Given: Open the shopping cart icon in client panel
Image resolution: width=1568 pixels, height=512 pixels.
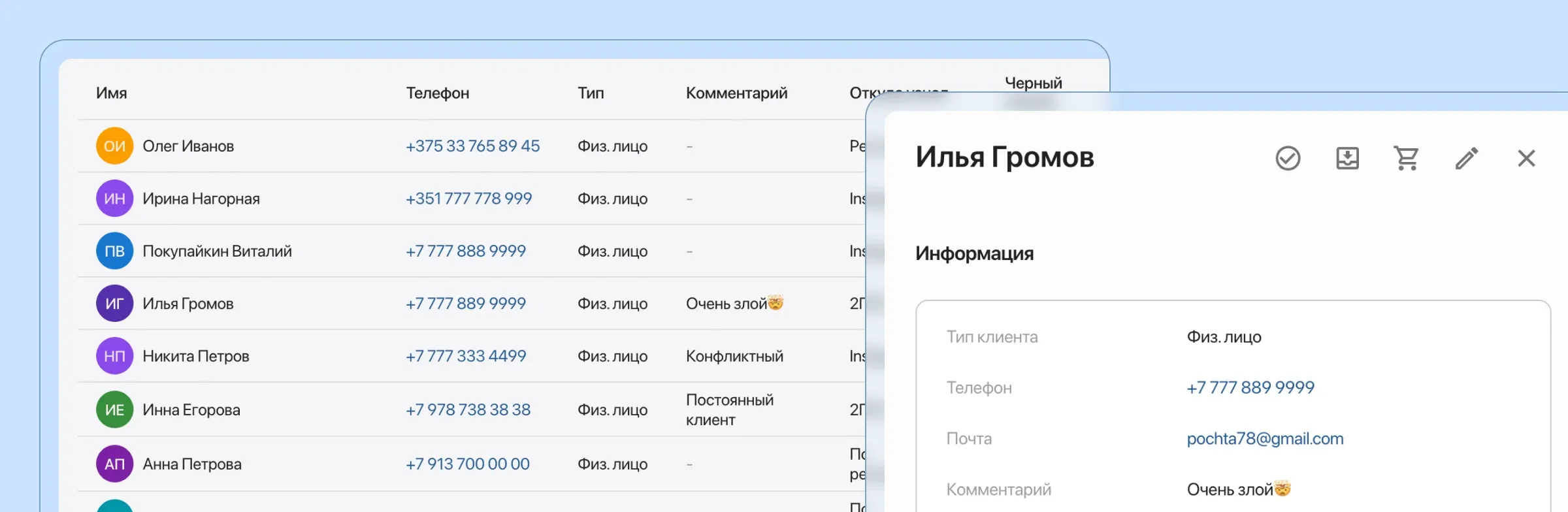Looking at the screenshot, I should (x=1407, y=158).
